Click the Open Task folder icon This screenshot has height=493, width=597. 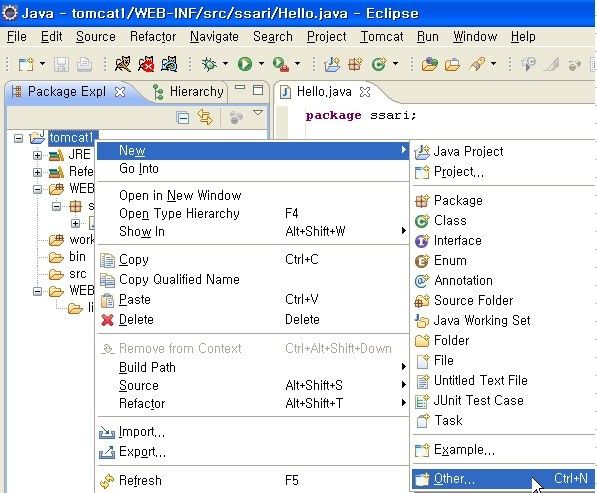tap(453, 64)
